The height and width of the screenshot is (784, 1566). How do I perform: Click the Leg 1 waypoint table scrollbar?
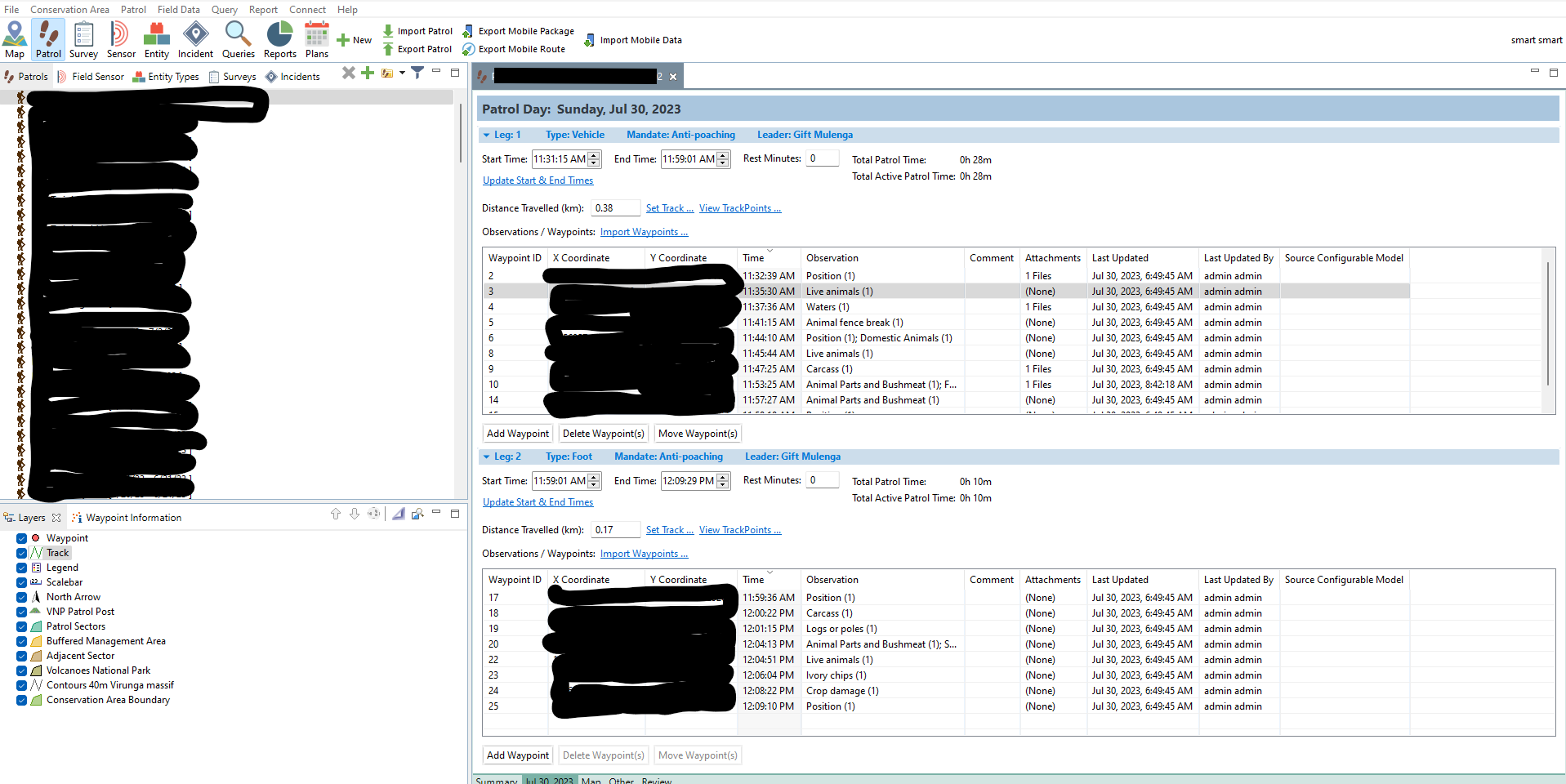click(x=1548, y=327)
